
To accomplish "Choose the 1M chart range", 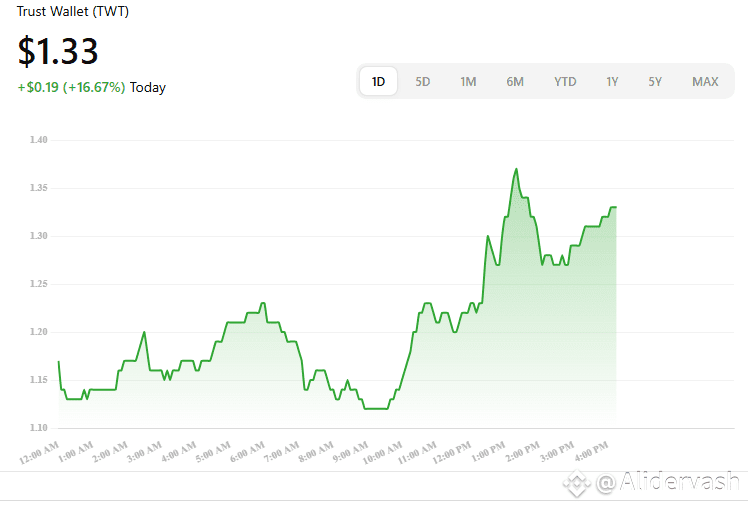I will [x=468, y=82].
